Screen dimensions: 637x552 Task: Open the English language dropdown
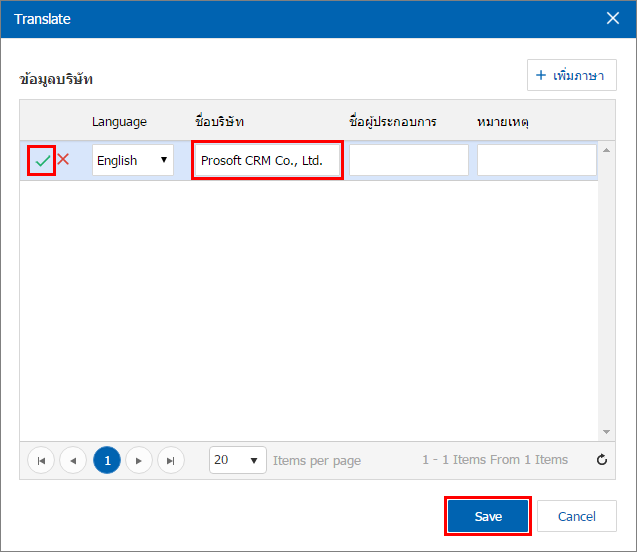click(133, 160)
